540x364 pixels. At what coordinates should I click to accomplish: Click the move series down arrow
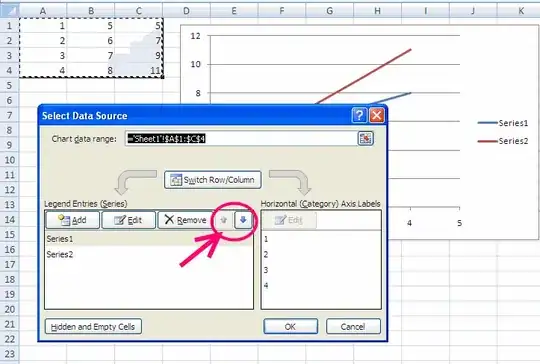click(243, 220)
